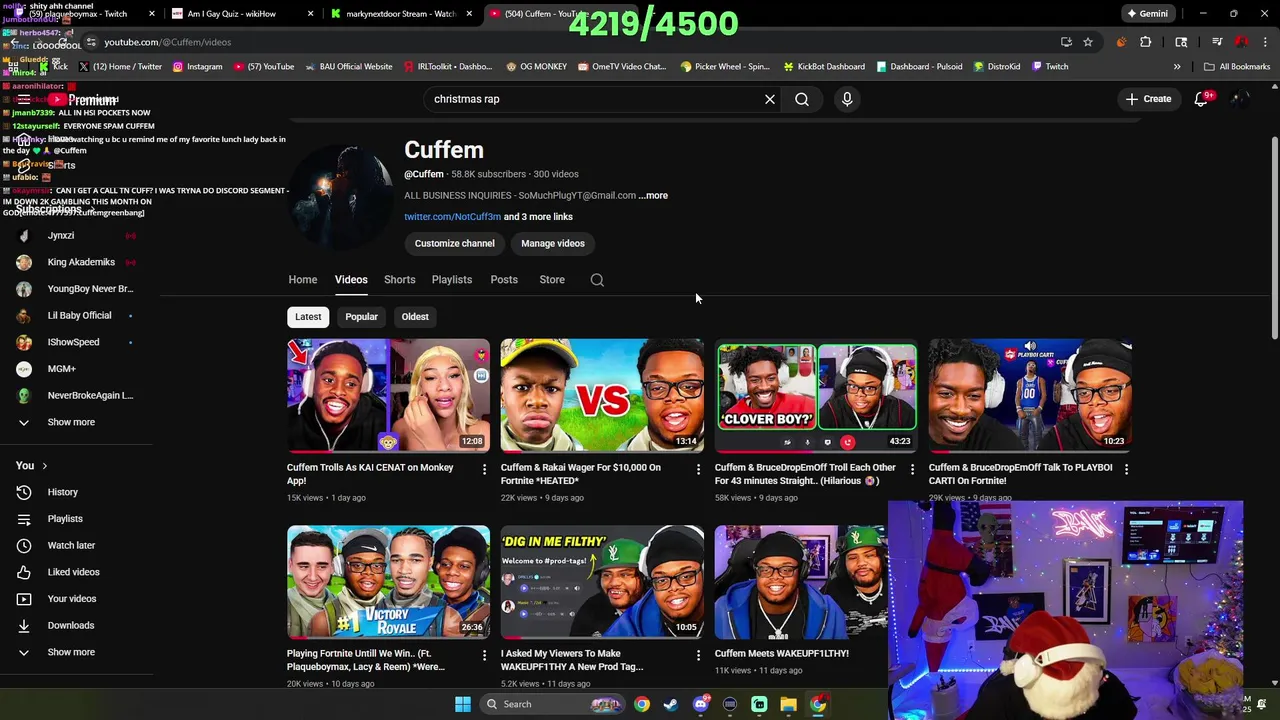Expand channel description with ...more
Image resolution: width=1280 pixels, height=720 pixels.
(x=653, y=196)
